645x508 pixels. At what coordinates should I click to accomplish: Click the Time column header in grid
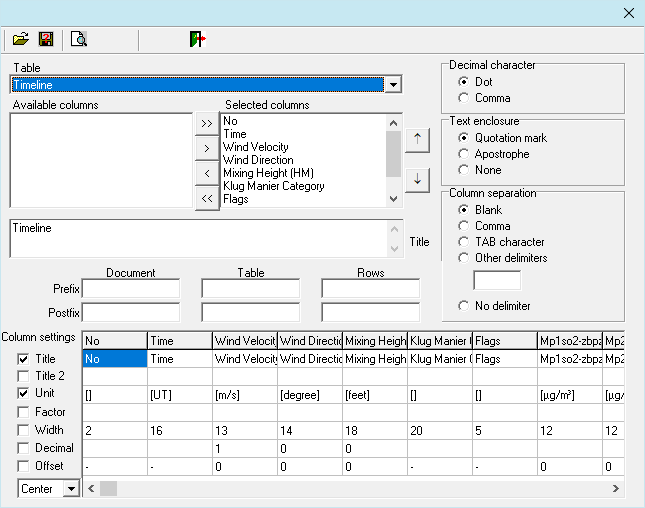tap(180, 341)
